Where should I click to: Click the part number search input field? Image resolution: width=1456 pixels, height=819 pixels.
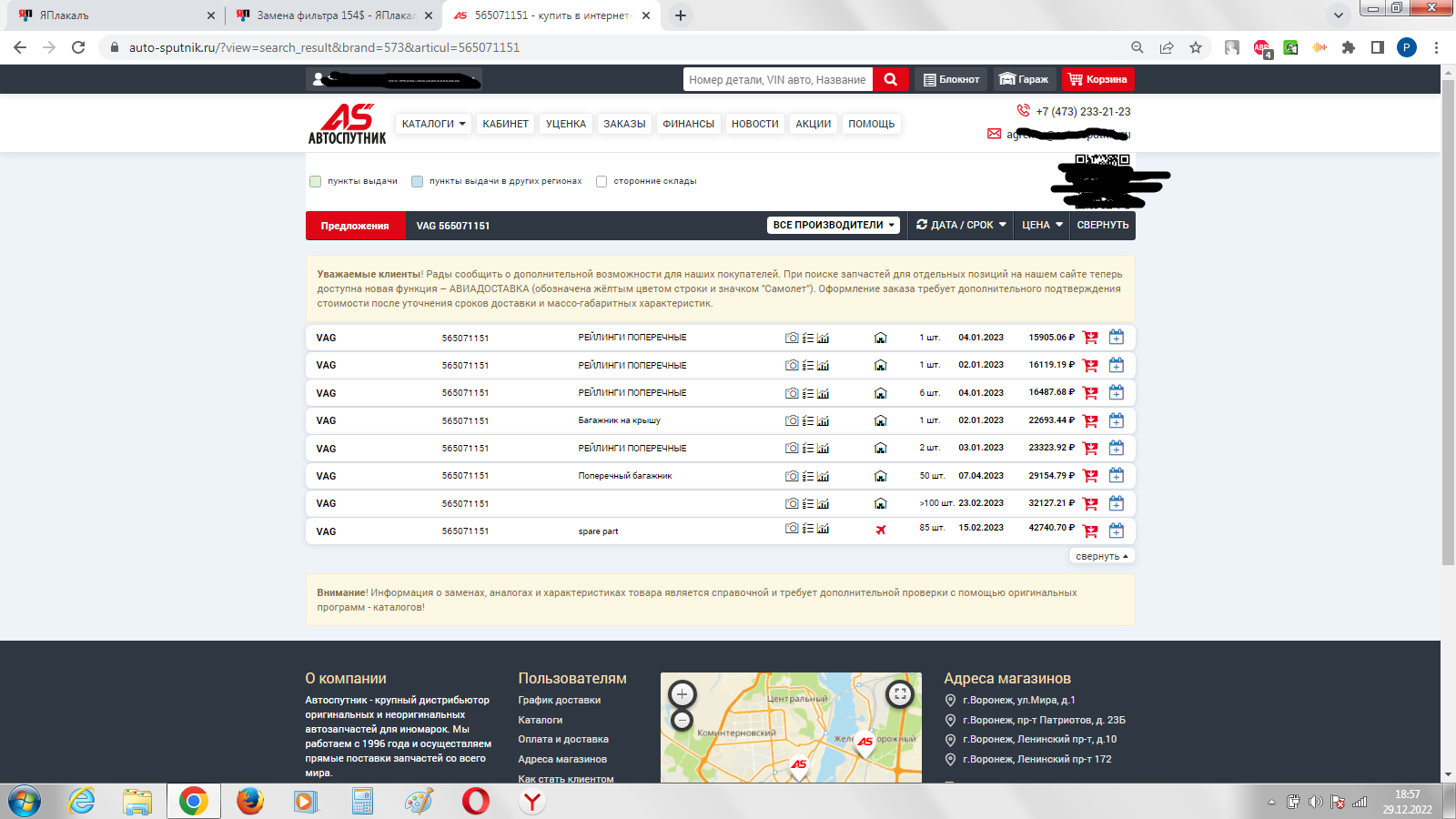pyautogui.click(x=778, y=79)
